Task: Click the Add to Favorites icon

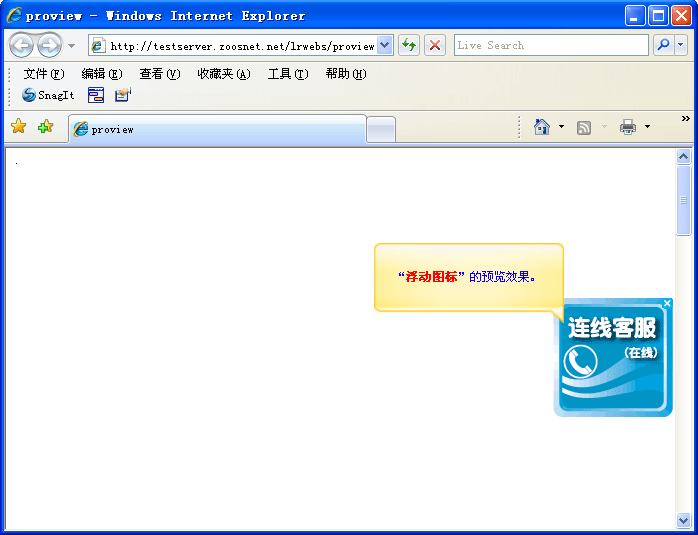Action: point(45,127)
